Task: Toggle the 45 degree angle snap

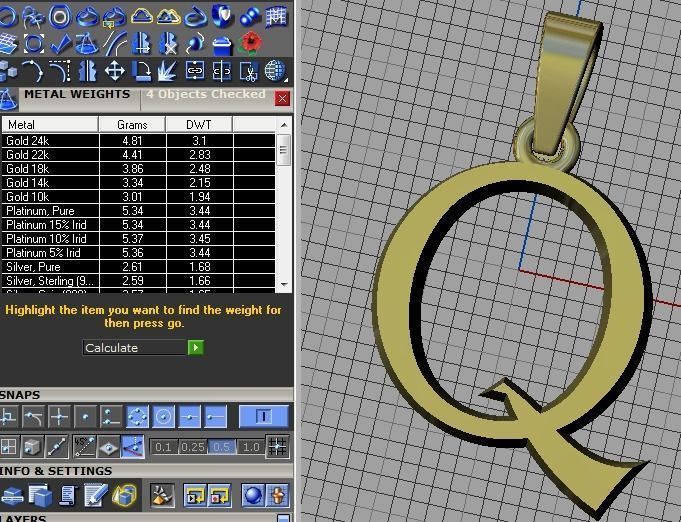Action: click(84, 446)
